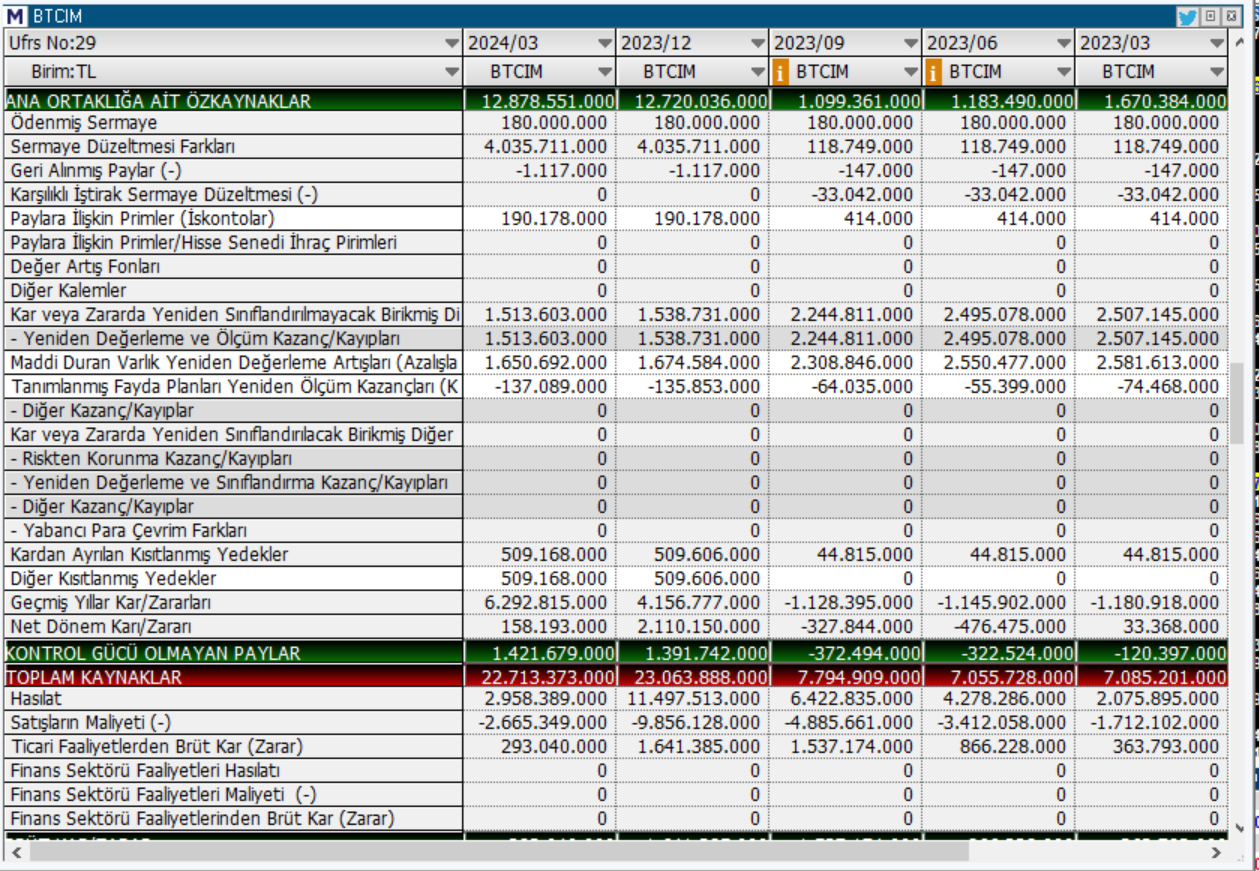
Task: Click the 12.720.036.000 cell for 2023/12
Action: [693, 100]
